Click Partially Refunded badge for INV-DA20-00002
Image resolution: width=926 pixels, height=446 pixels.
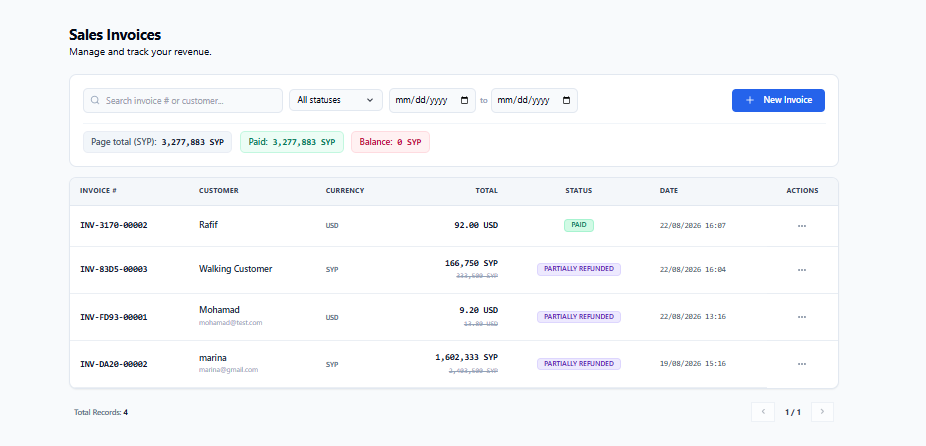(x=579, y=364)
